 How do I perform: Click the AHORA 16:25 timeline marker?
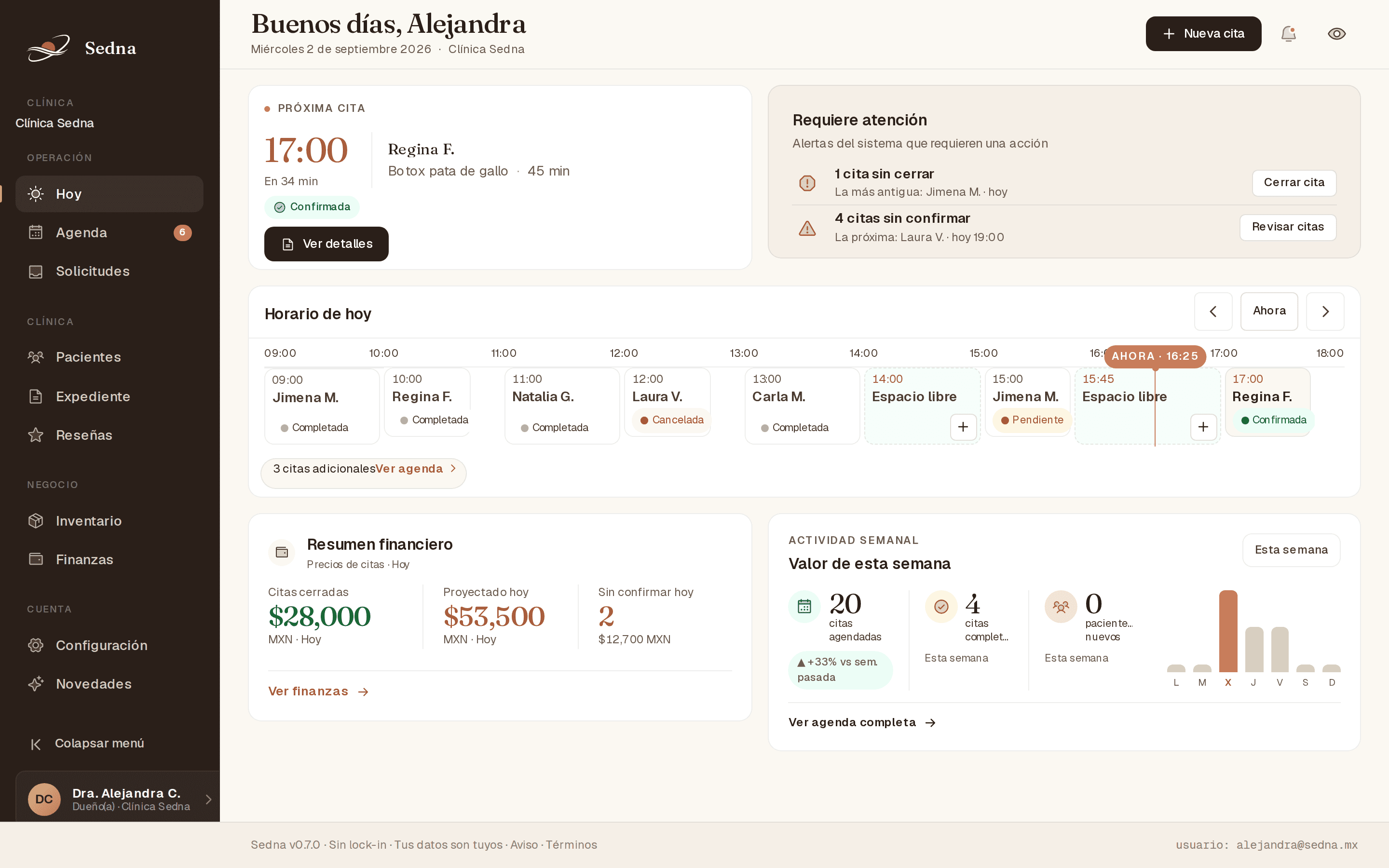1155,356
